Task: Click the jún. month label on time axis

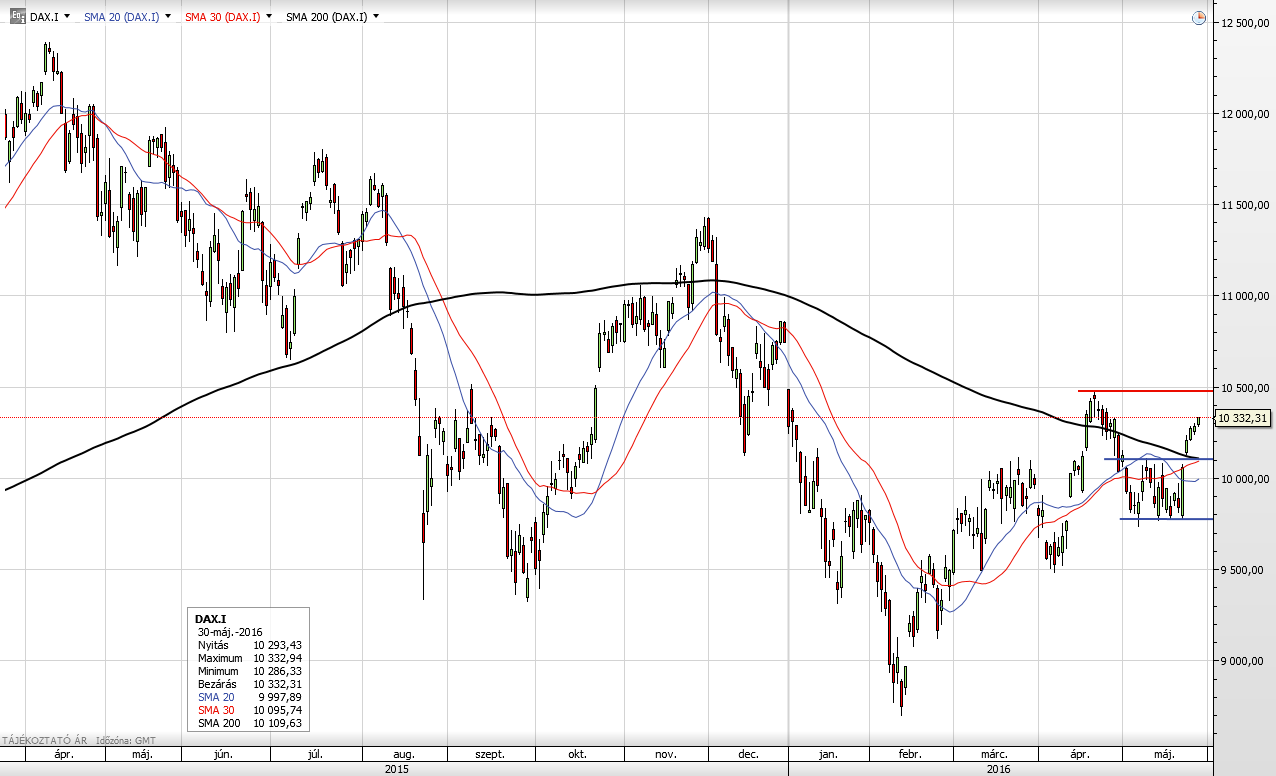Action: pos(223,755)
